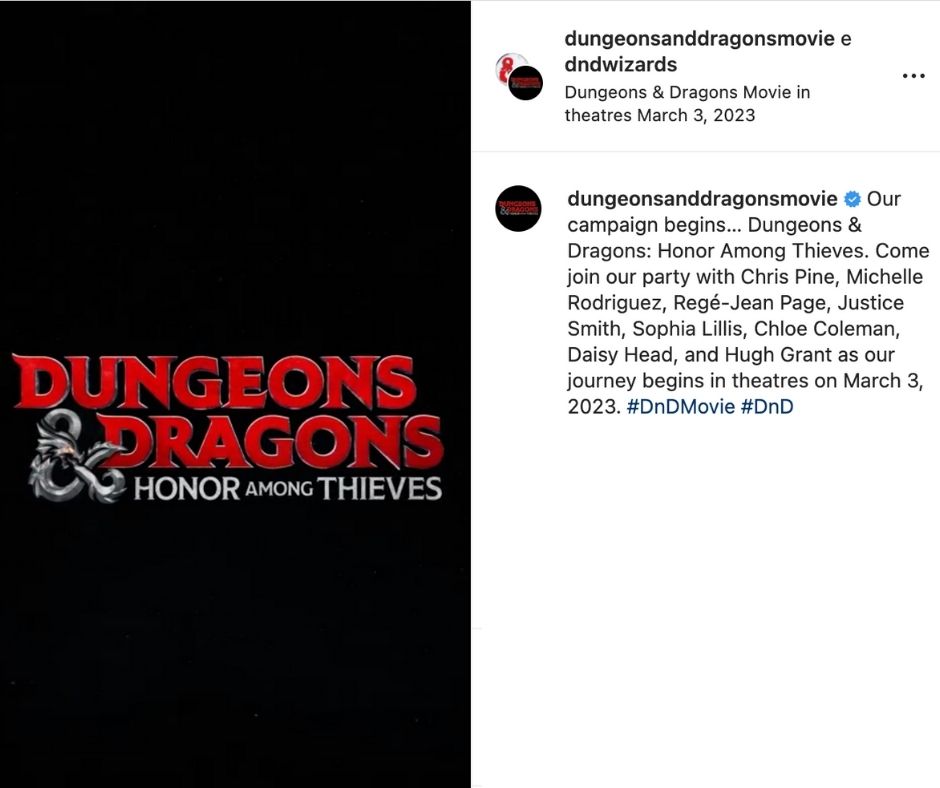Click the HONOR AMONG THIEVES subtitle

coord(288,489)
